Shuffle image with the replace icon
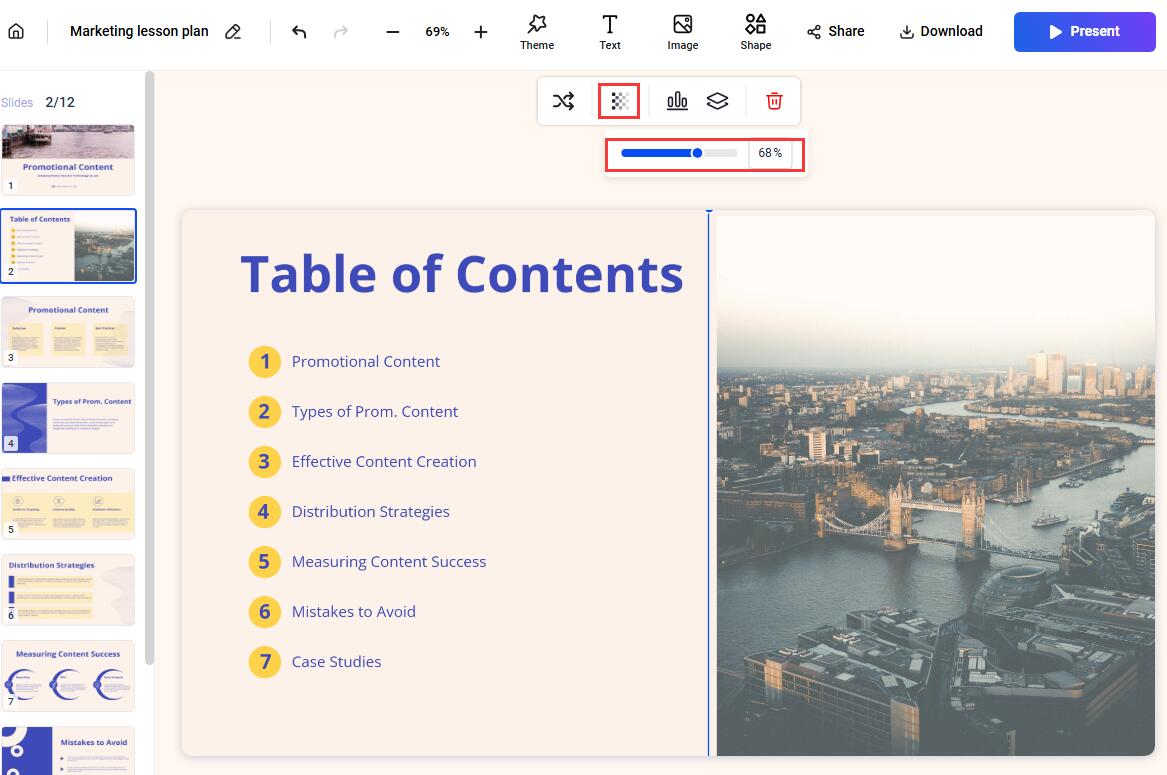The width and height of the screenshot is (1167, 775). (x=563, y=101)
